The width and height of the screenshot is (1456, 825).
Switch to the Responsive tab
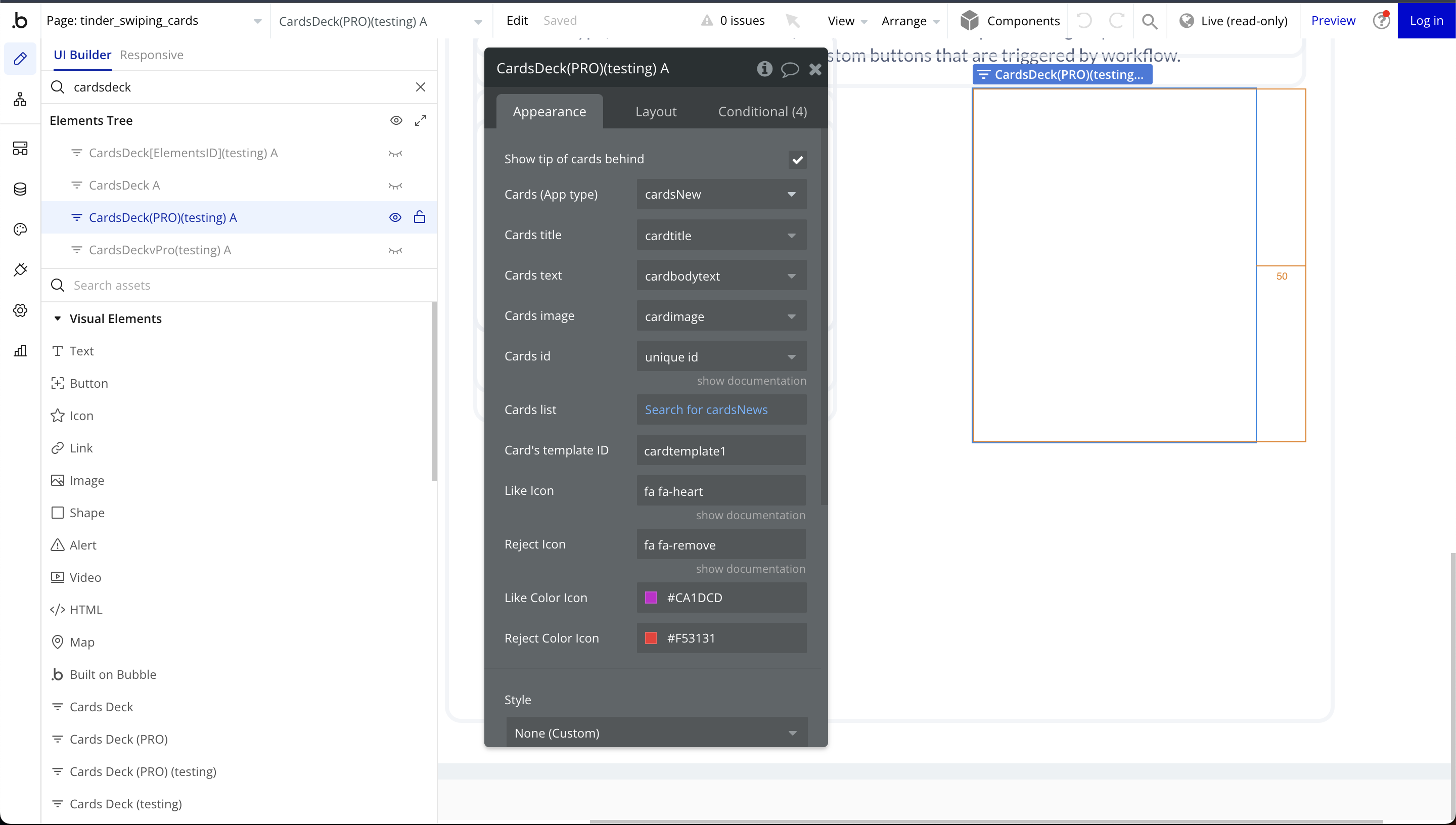(x=152, y=55)
